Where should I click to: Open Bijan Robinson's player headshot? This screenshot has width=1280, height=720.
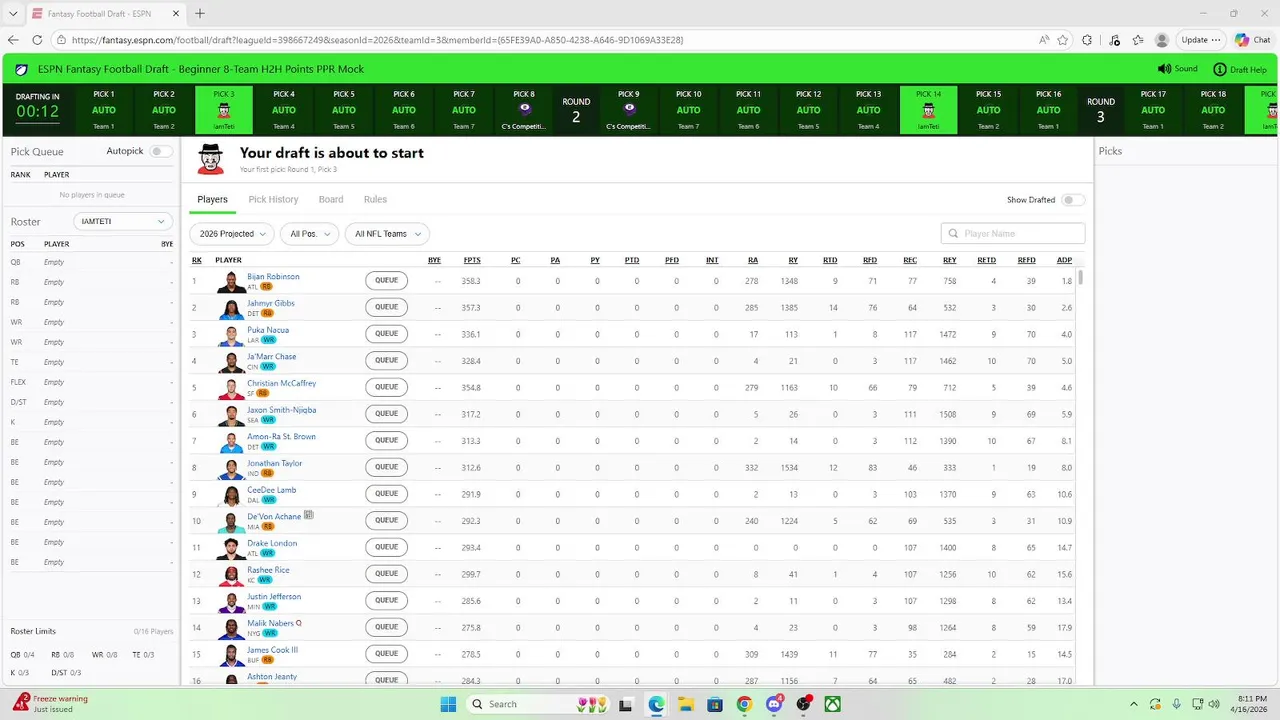tap(231, 281)
